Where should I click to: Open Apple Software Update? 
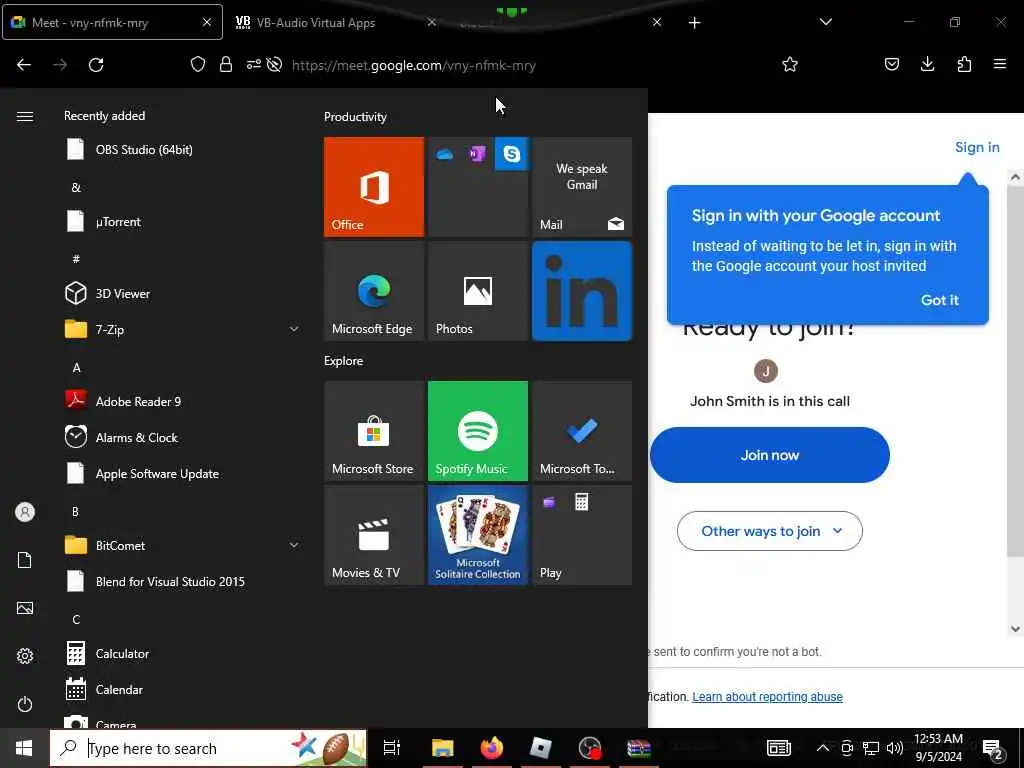(x=181, y=473)
